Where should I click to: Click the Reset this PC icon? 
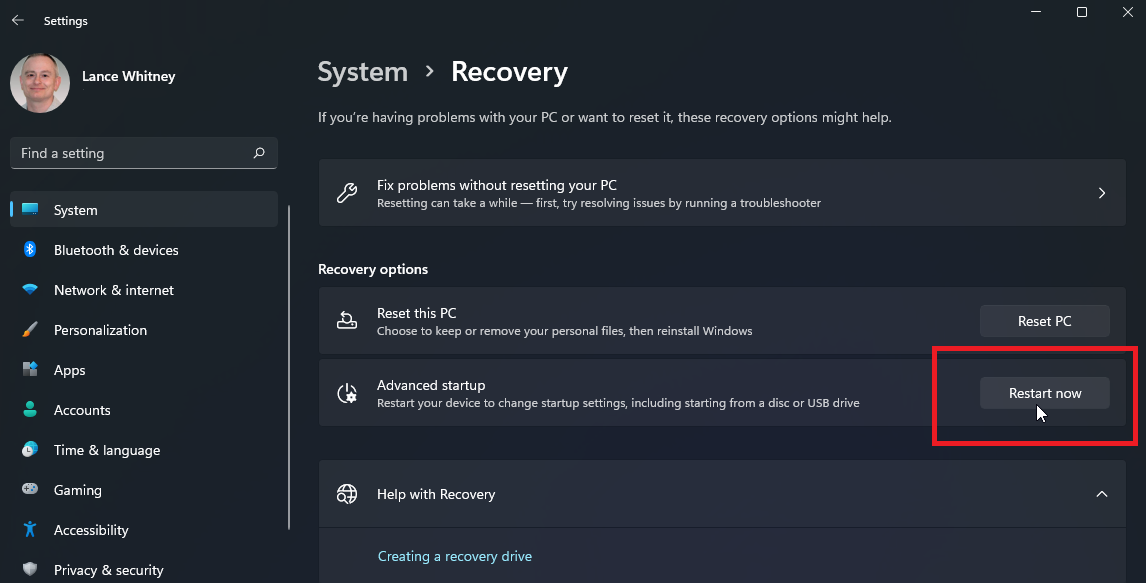click(347, 320)
